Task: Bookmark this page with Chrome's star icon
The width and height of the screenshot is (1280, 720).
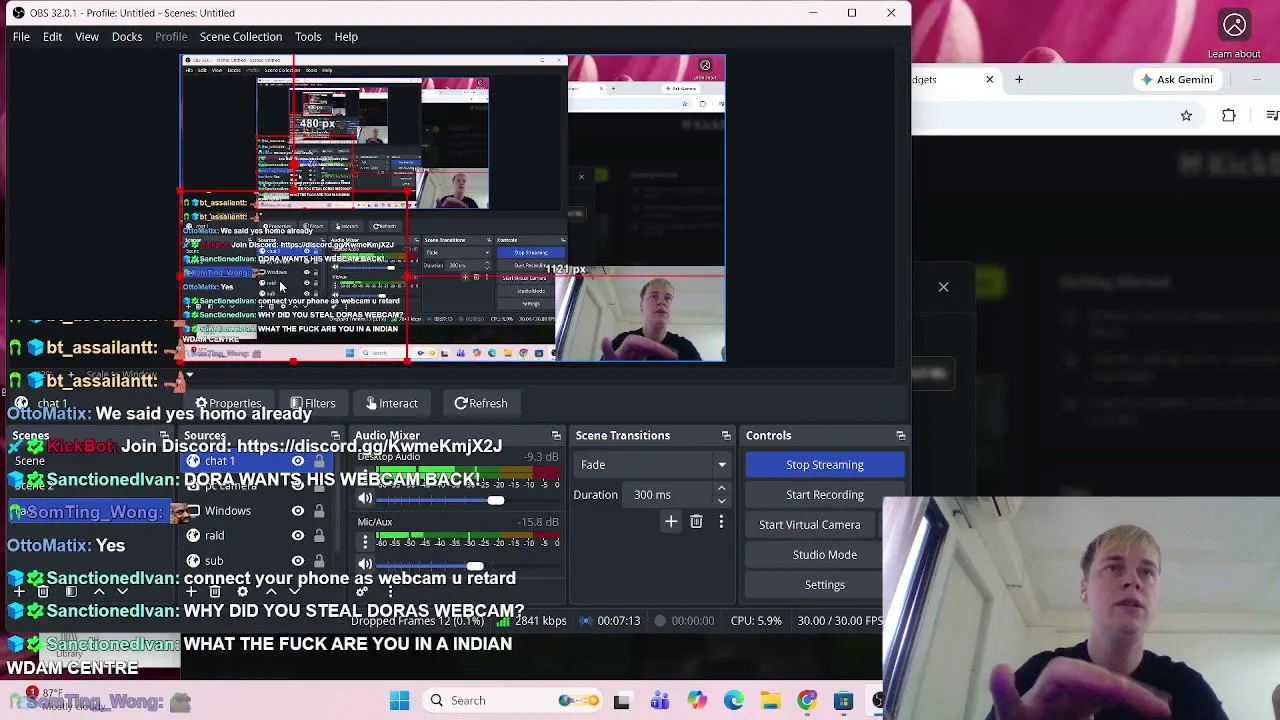Action: (1186, 116)
